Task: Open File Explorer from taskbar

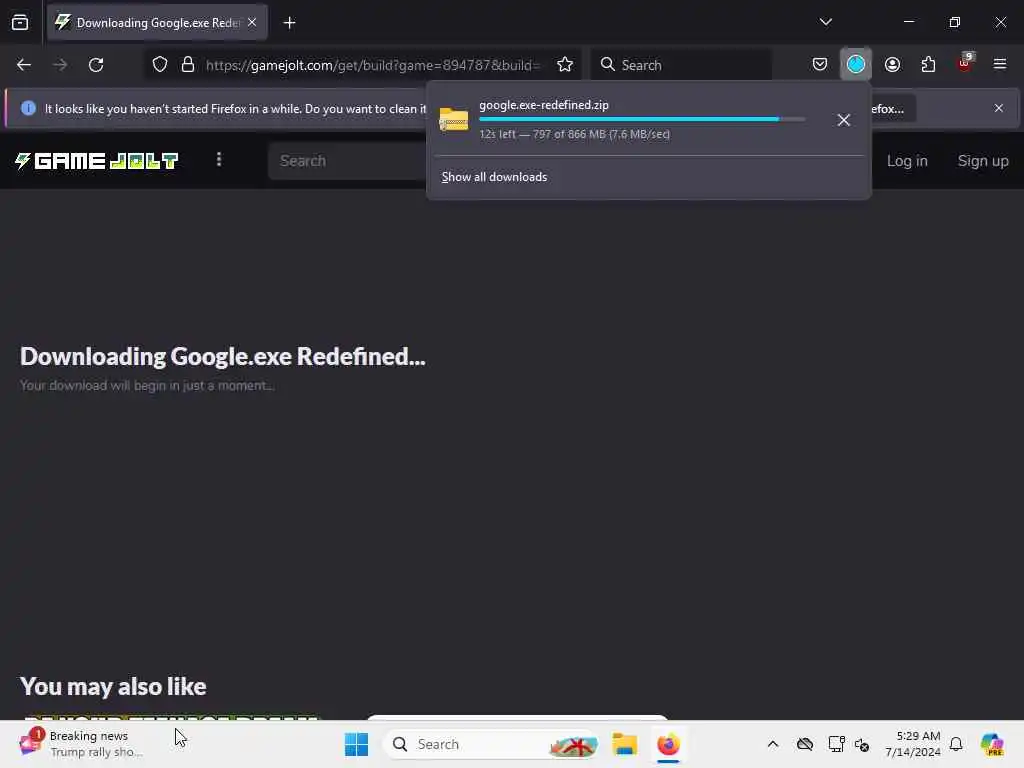Action: tap(624, 744)
